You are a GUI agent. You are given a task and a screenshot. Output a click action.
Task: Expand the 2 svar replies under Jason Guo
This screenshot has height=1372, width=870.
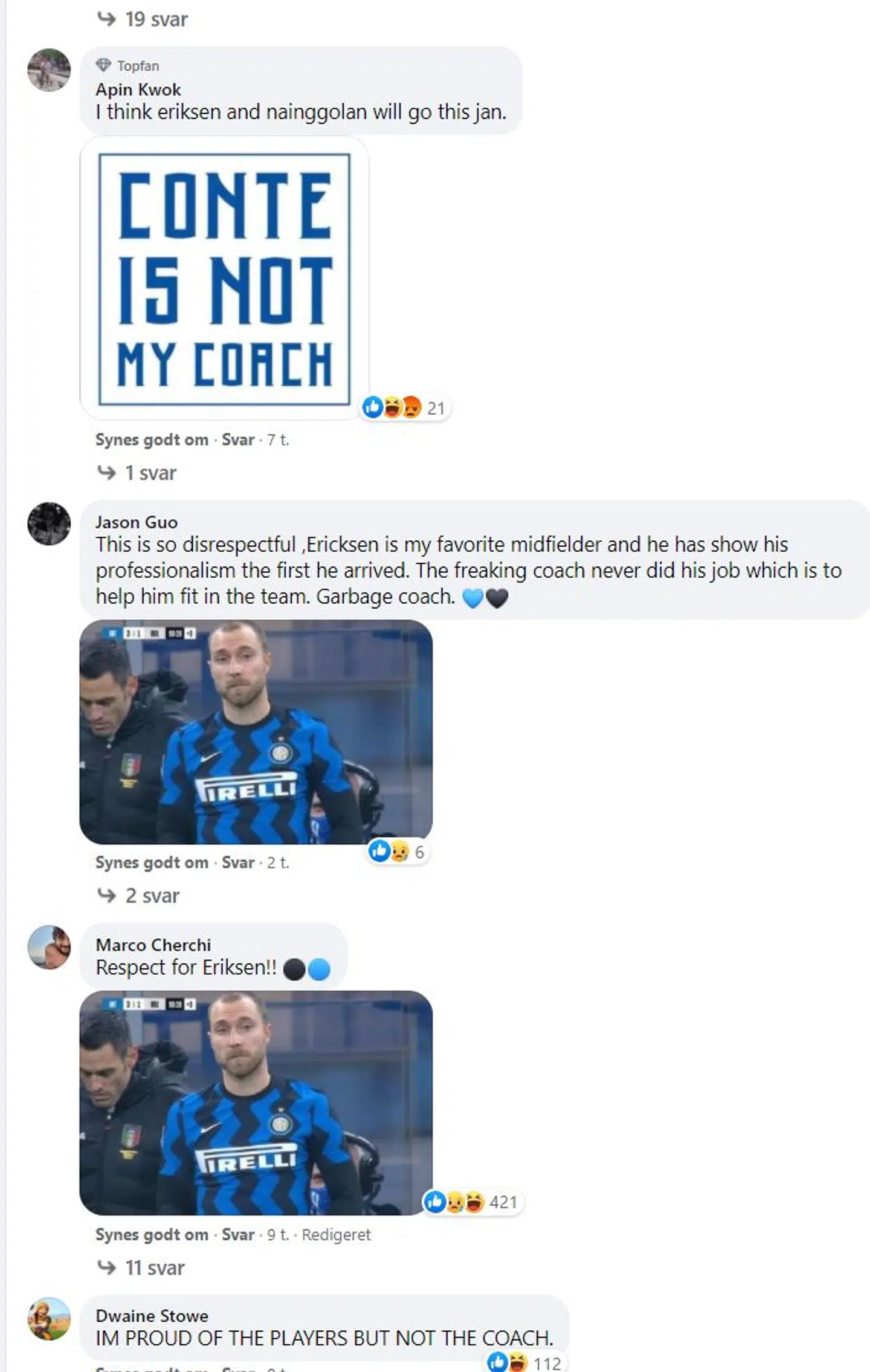tap(138, 896)
